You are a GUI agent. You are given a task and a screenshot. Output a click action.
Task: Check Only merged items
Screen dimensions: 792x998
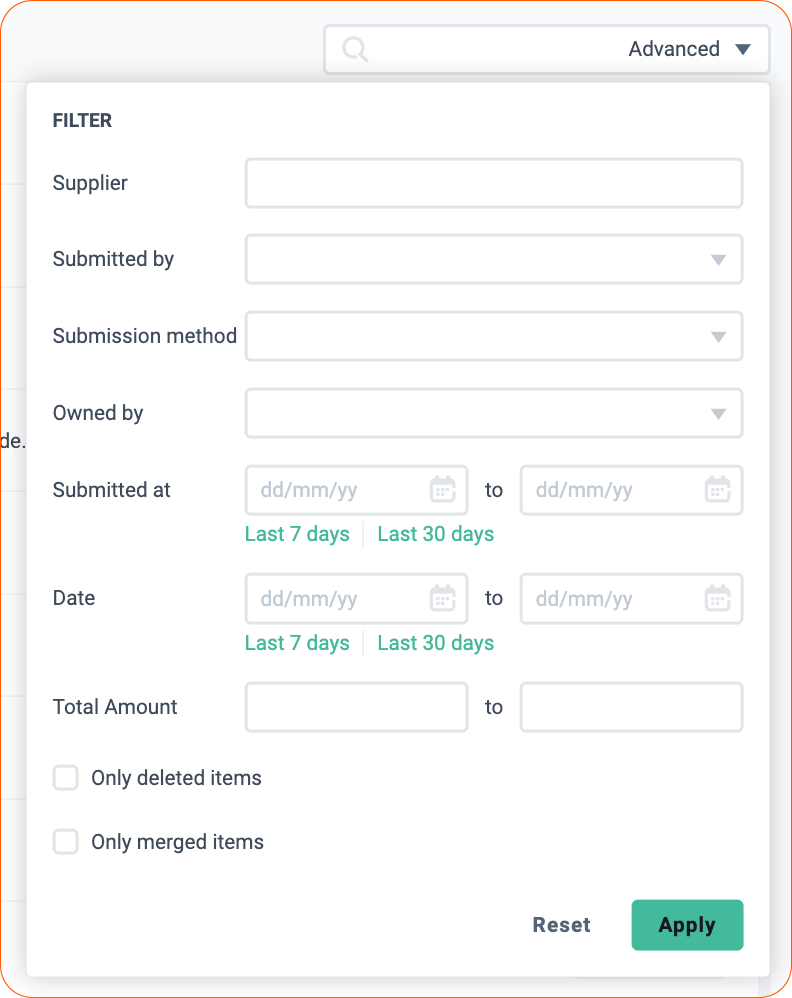(66, 841)
